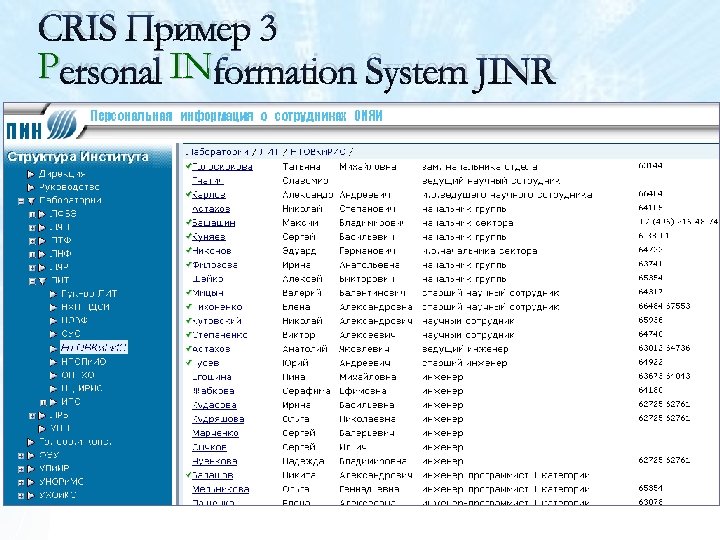720x540 pixels.
Task: Expand the ЛТФ node plus box
Action: click(32, 241)
